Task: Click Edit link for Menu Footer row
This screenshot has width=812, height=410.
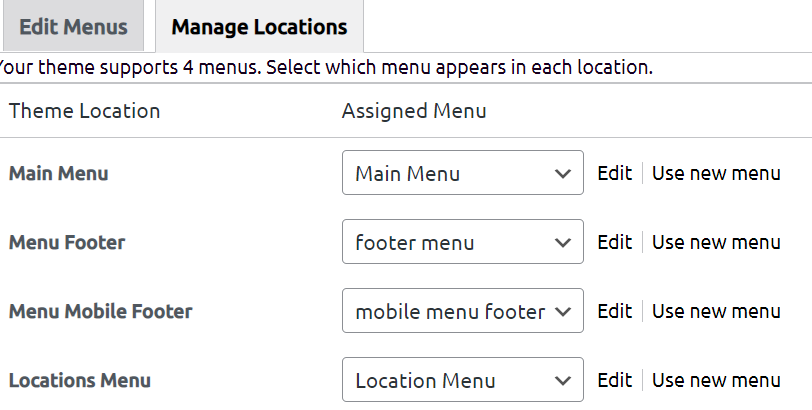Action: tap(614, 242)
